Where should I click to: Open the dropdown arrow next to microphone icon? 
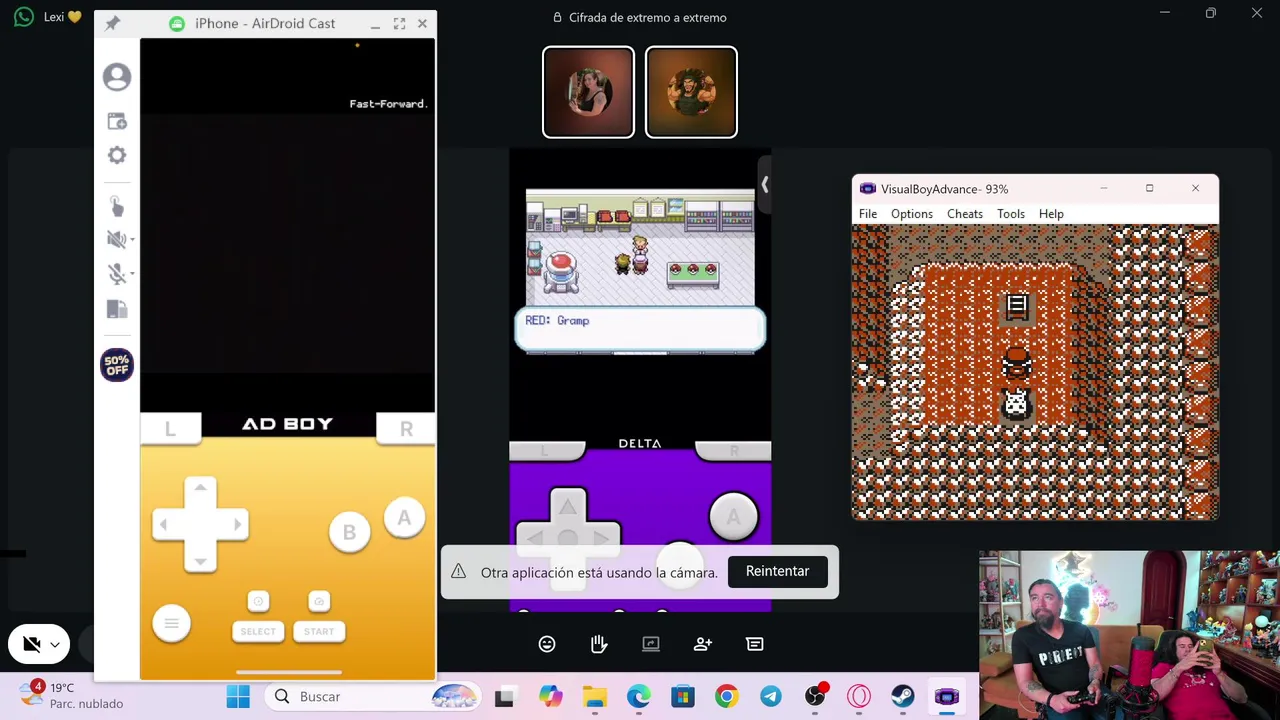(132, 274)
